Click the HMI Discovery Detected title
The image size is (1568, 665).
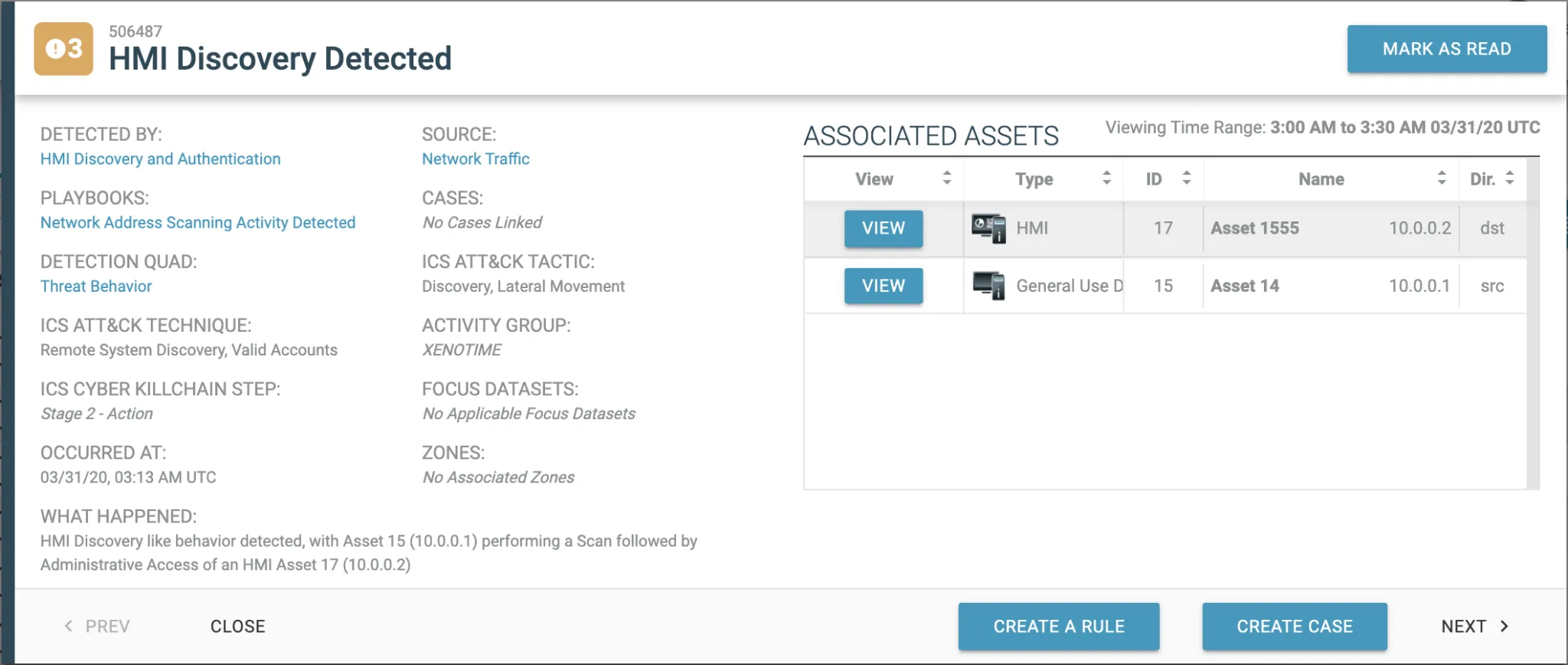click(280, 58)
